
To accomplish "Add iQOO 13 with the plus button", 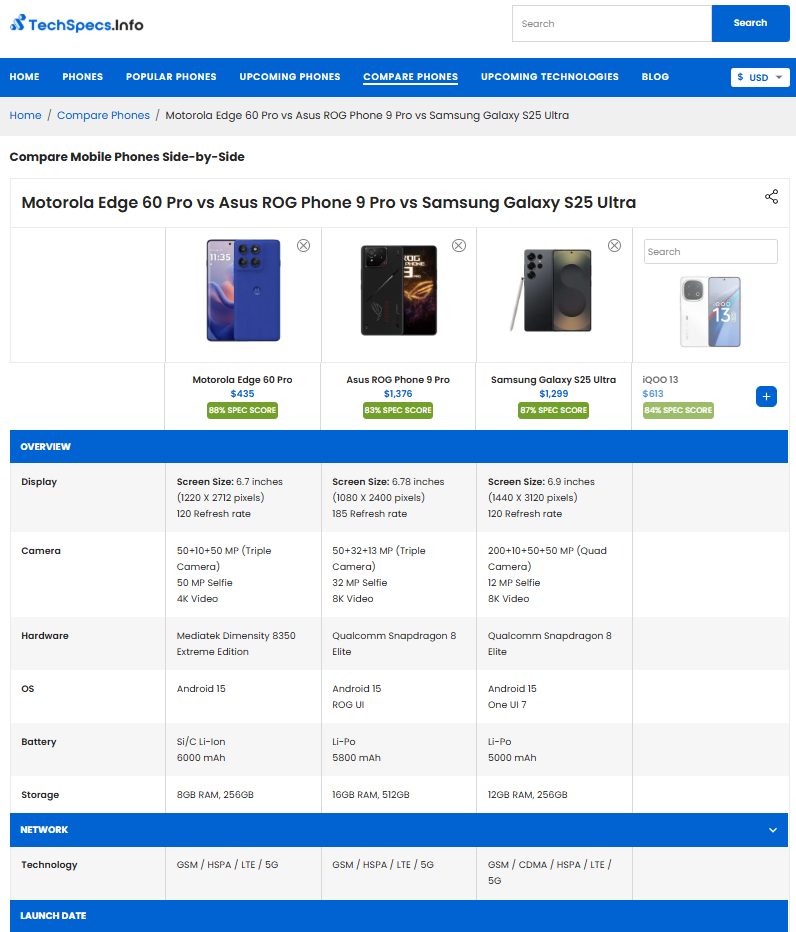I will coord(766,396).
